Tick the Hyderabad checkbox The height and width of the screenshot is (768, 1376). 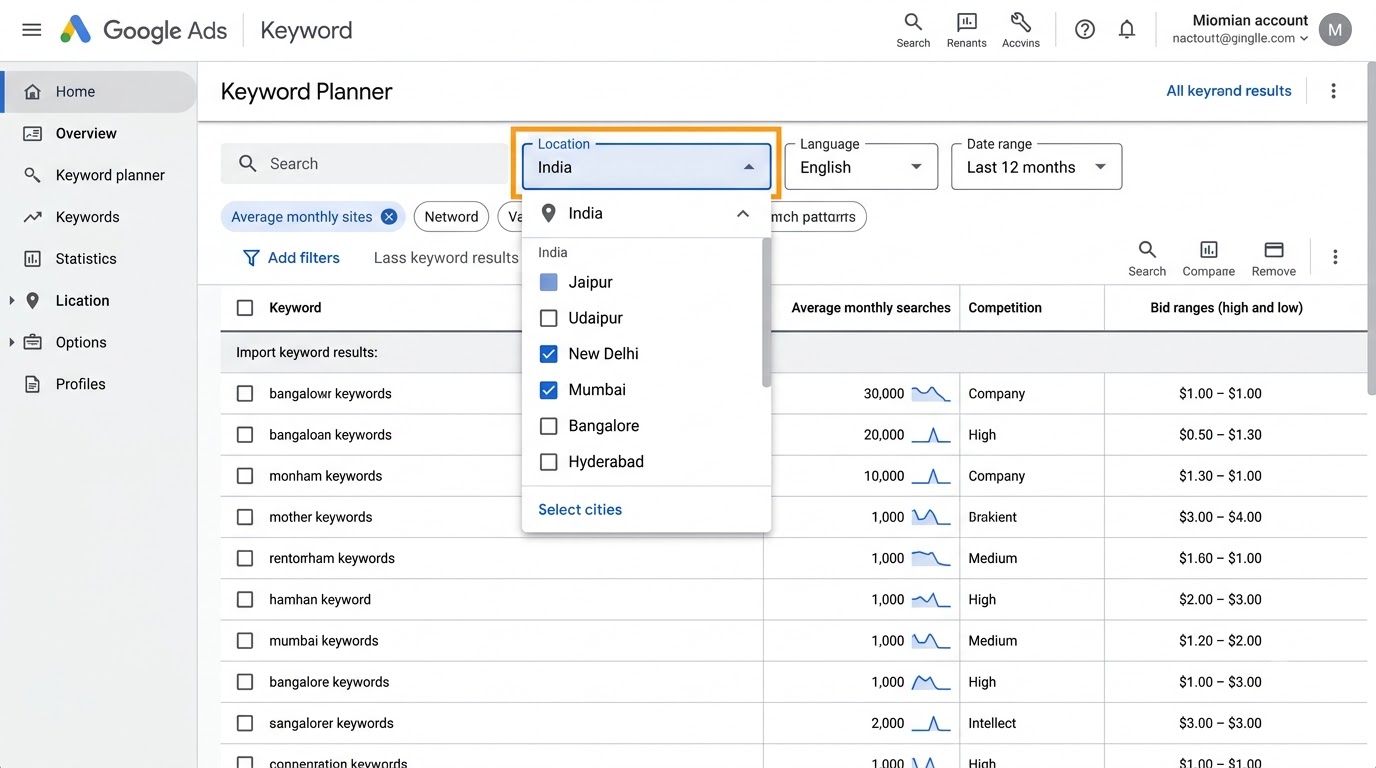click(x=548, y=462)
